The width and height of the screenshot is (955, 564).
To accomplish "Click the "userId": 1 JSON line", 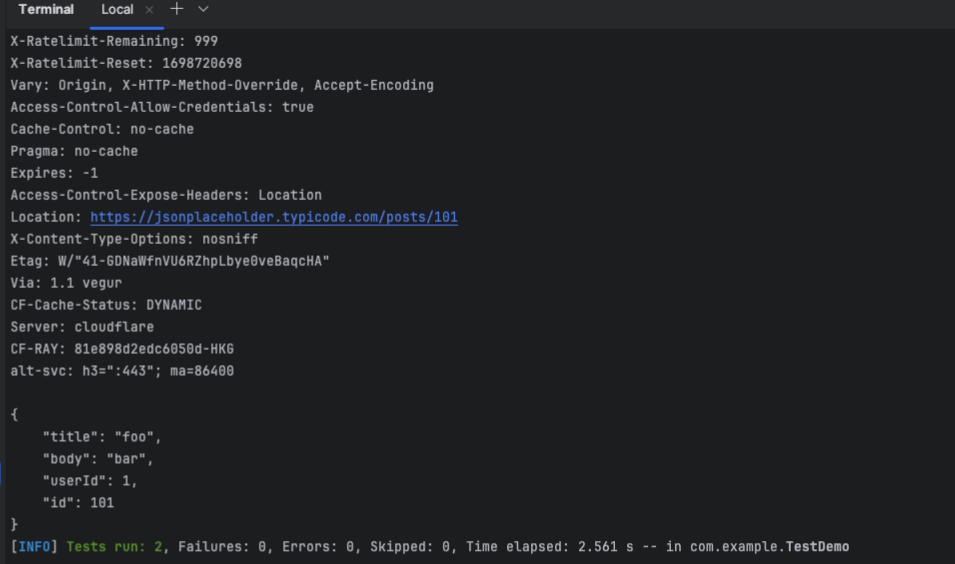I will [89, 481].
